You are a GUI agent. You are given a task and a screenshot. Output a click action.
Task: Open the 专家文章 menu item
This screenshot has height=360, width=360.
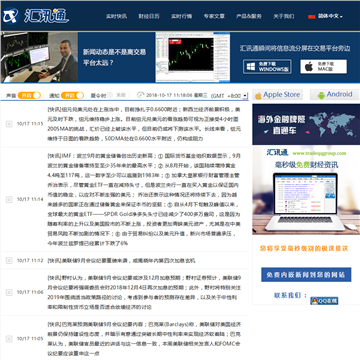[214, 16]
